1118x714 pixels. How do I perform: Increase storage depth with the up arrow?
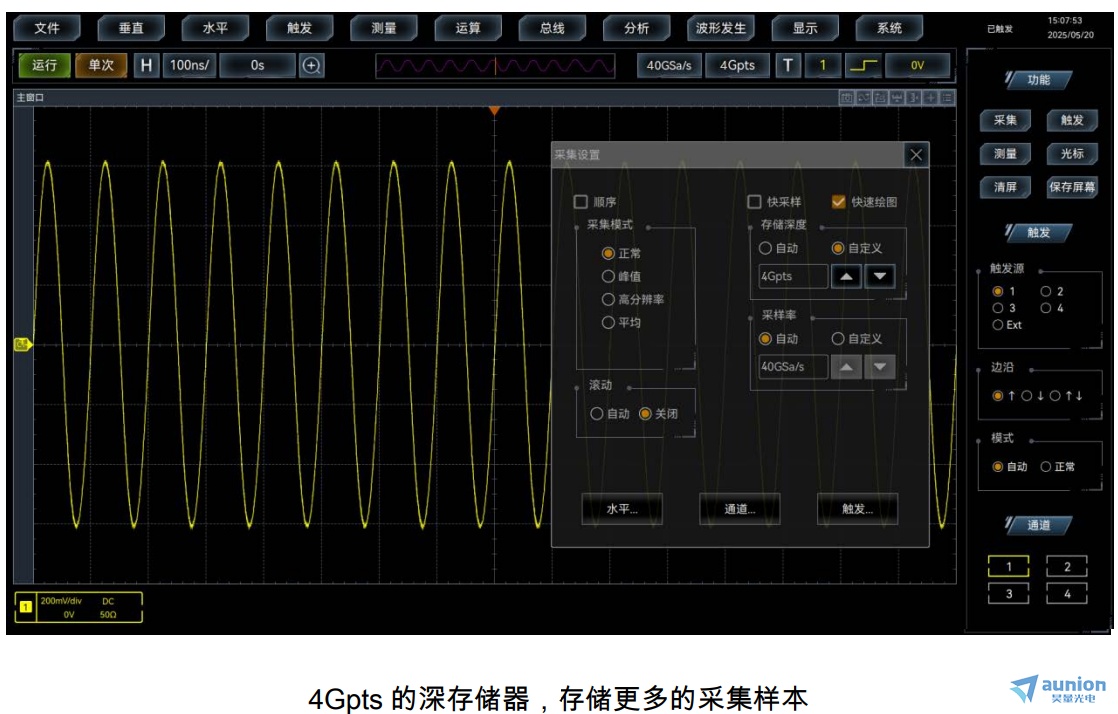pos(846,276)
